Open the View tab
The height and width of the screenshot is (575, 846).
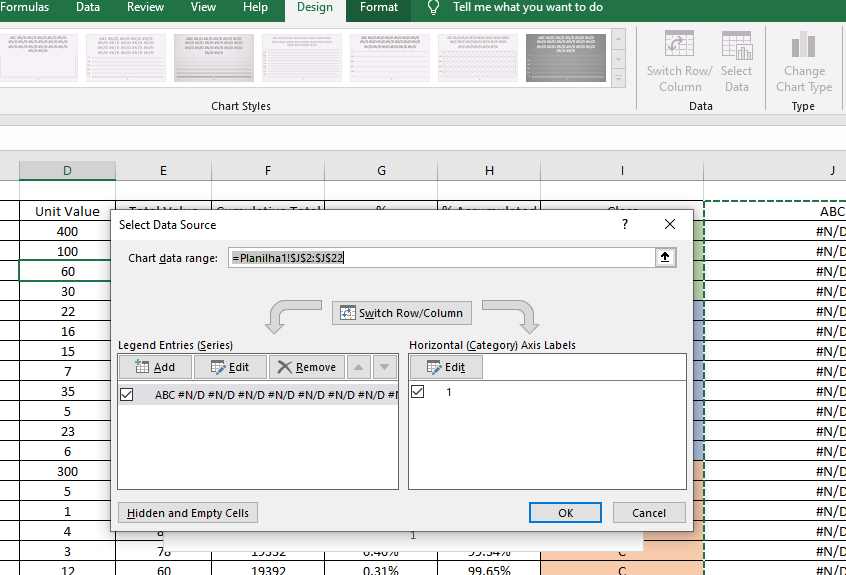tap(203, 8)
